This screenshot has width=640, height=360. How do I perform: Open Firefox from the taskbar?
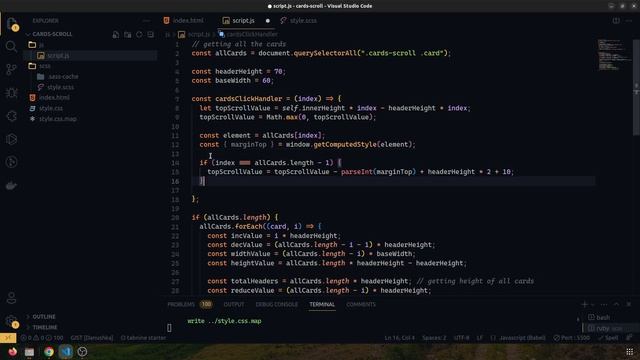[x=12, y=352]
